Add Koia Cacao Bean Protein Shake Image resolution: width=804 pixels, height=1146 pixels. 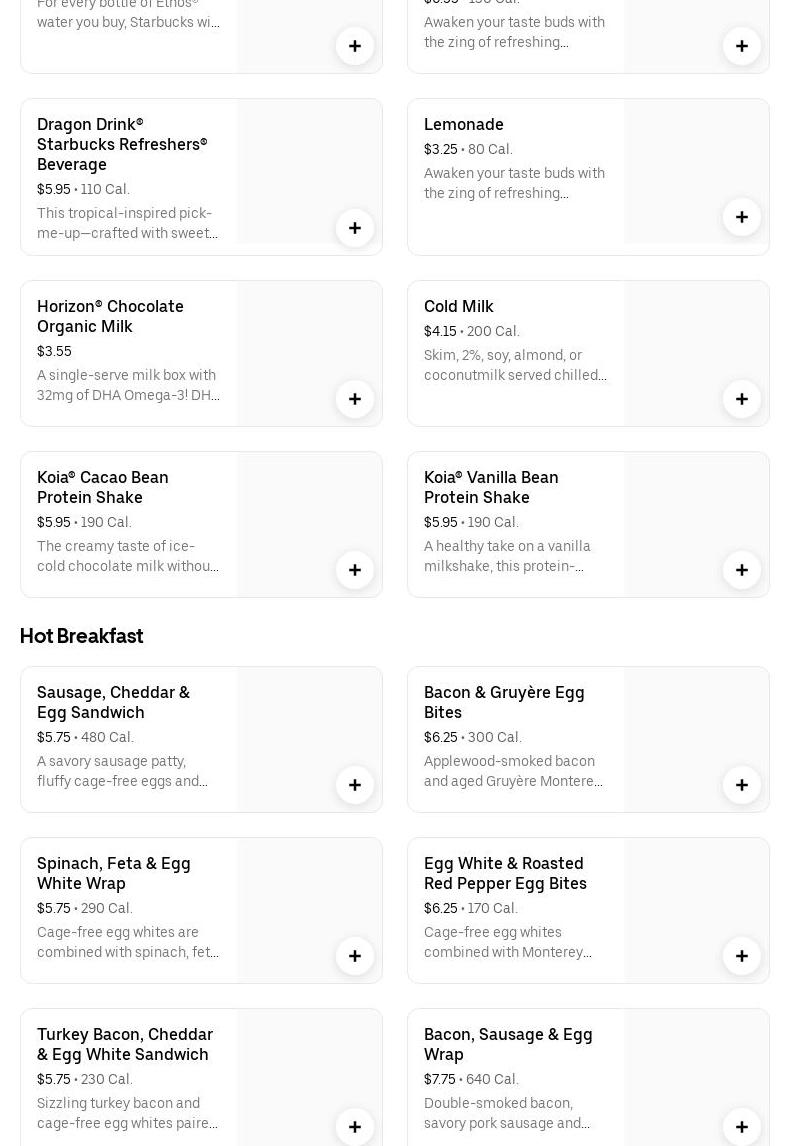coord(355,570)
